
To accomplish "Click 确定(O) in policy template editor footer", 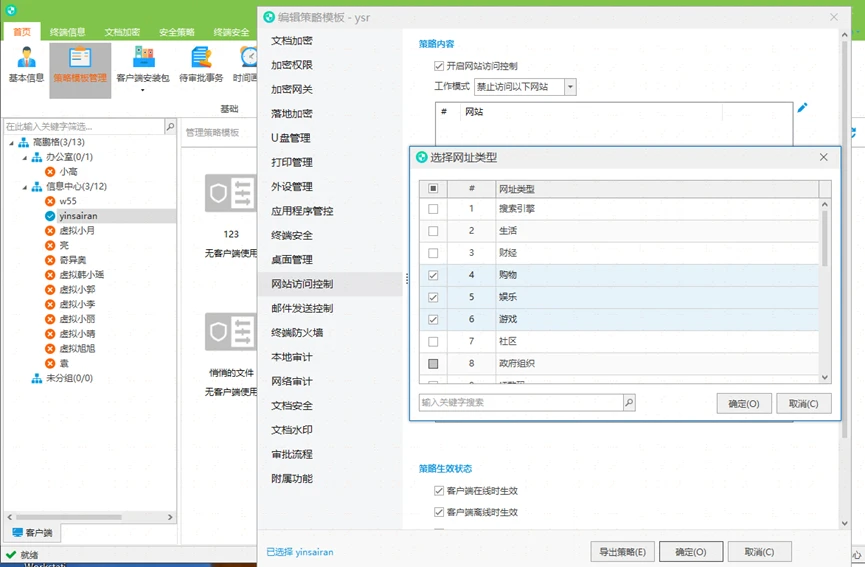I will tap(691, 551).
